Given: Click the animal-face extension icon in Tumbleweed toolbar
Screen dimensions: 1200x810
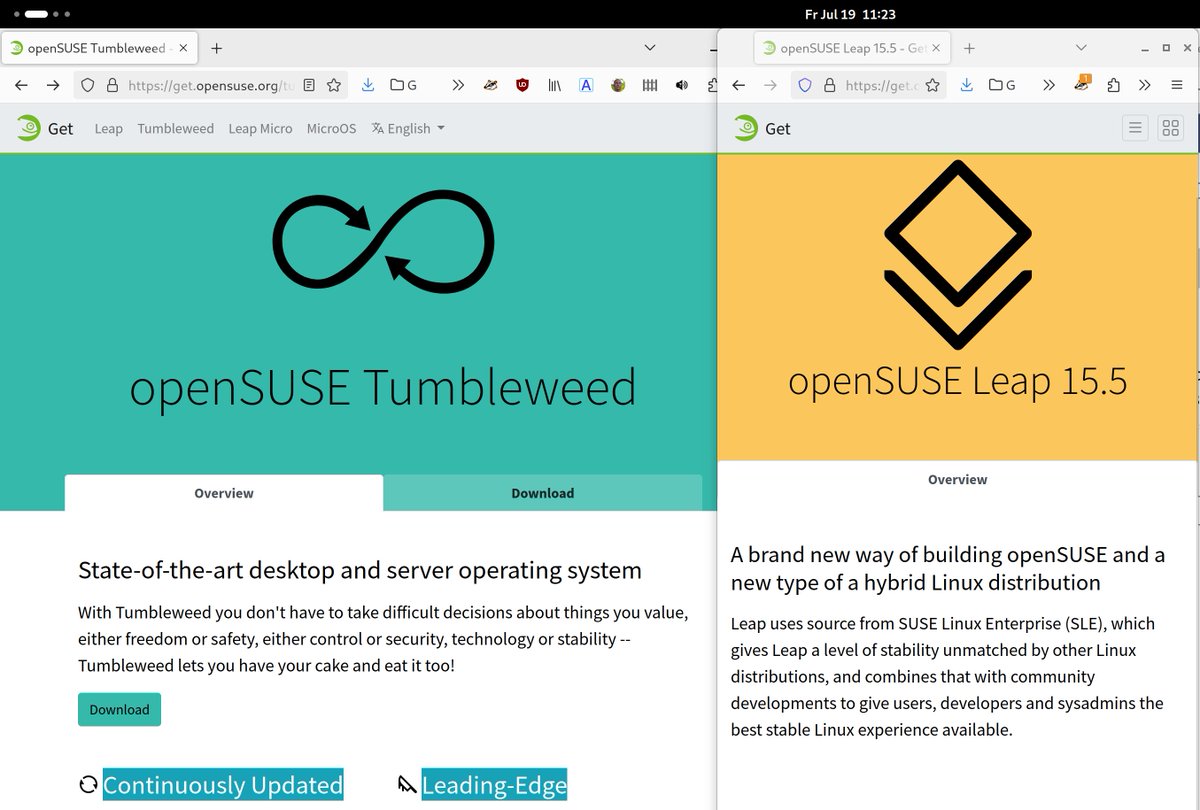Looking at the screenshot, I should tap(490, 85).
